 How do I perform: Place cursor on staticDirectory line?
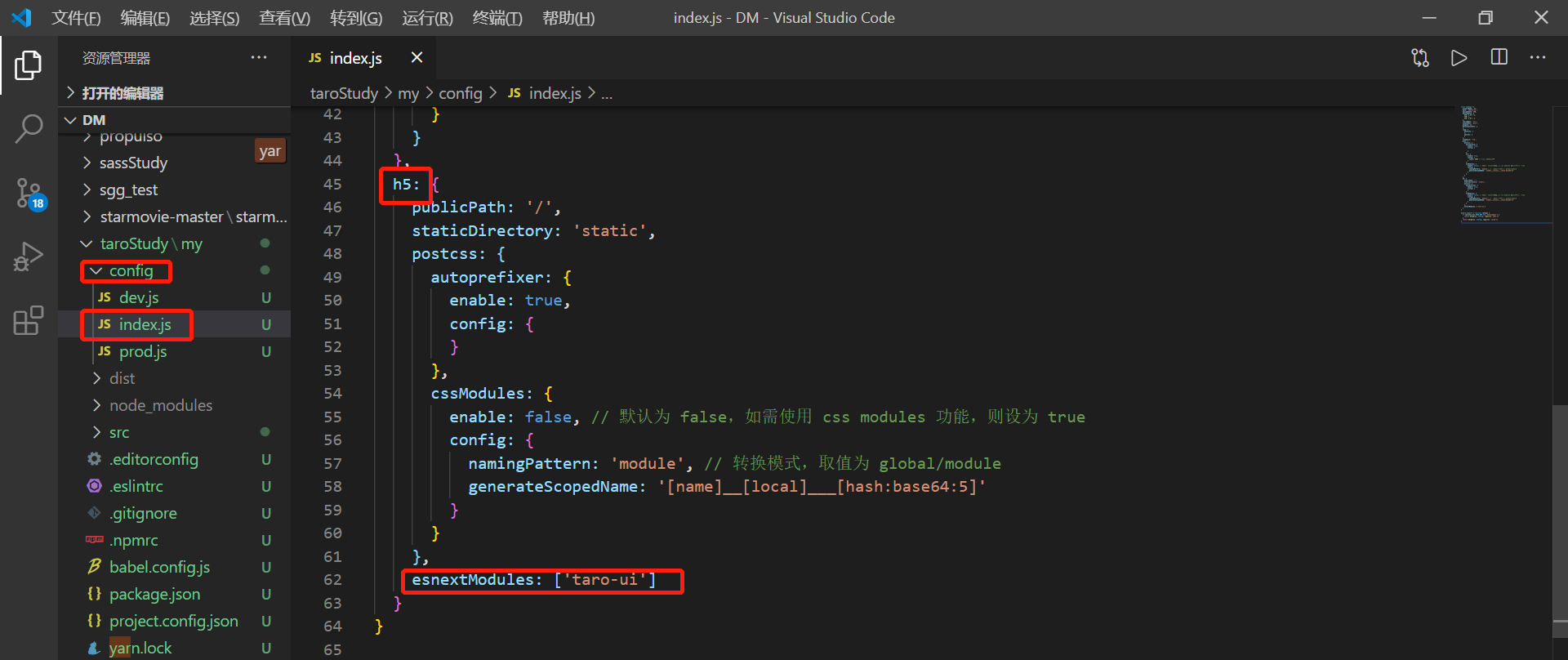[x=533, y=230]
